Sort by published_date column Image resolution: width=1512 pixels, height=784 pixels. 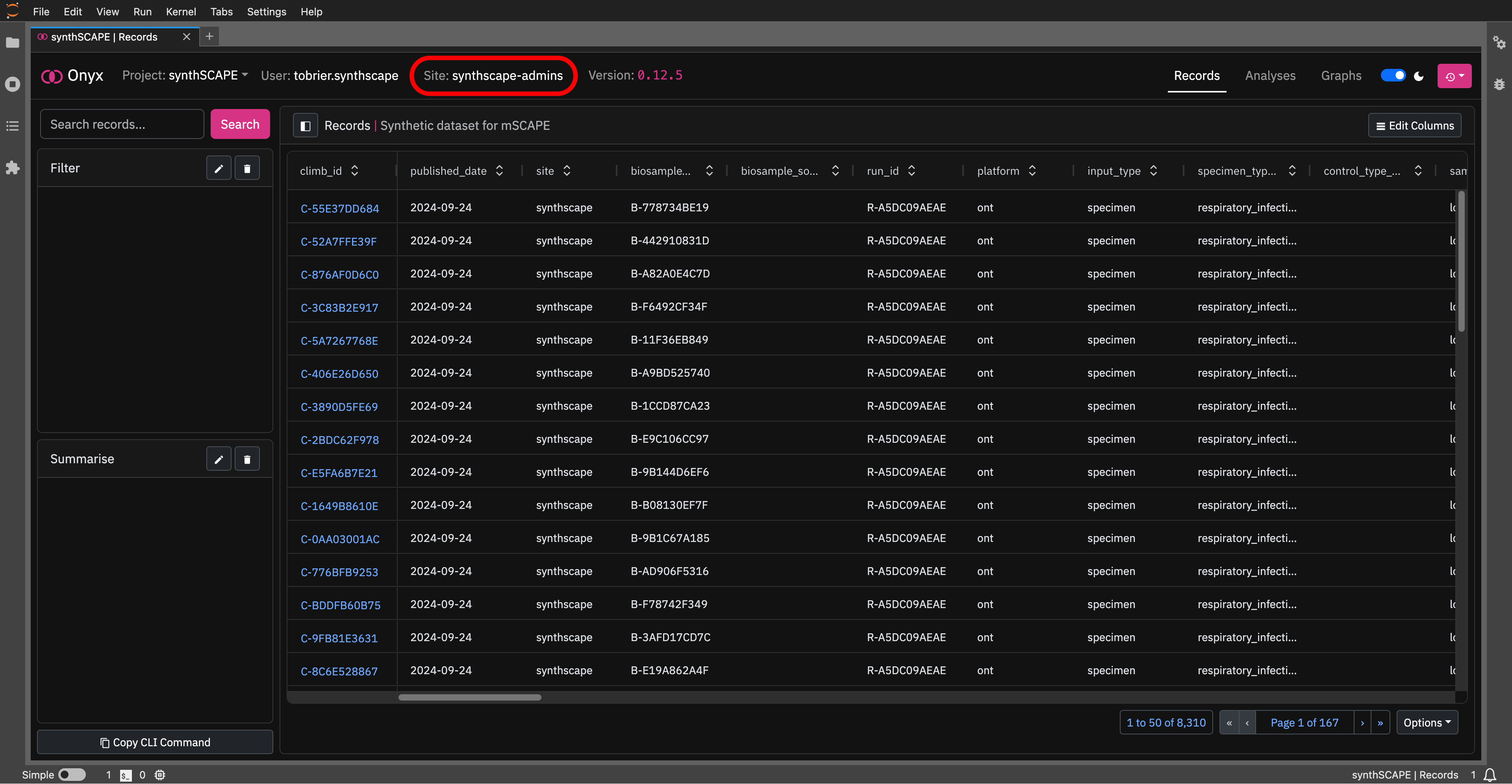click(500, 171)
